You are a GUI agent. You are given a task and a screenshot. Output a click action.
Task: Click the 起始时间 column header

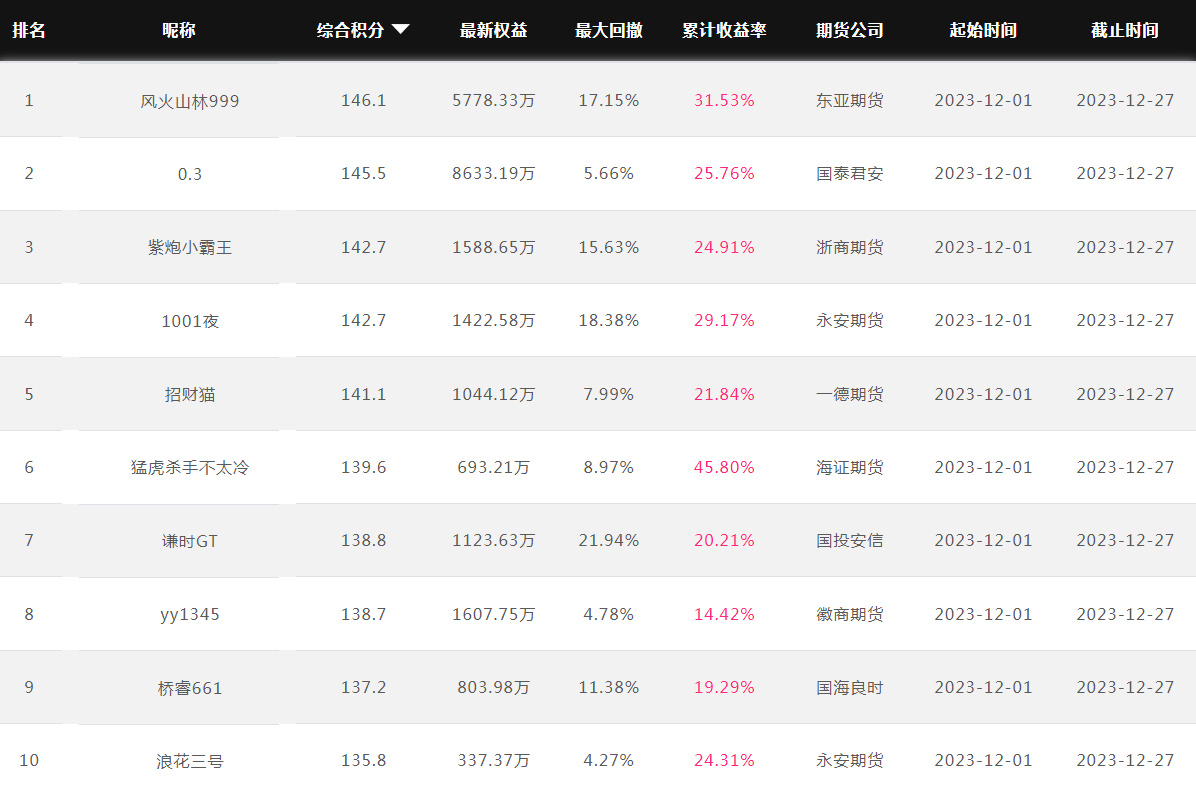tap(983, 31)
